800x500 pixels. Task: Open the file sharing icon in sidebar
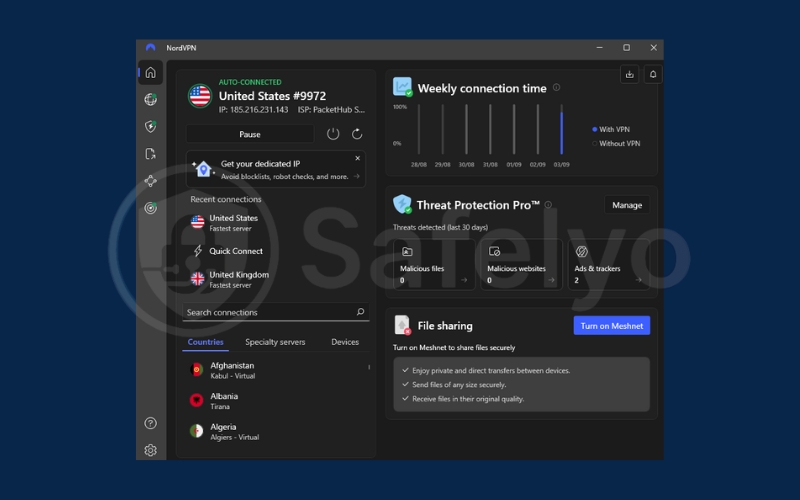tap(151, 154)
